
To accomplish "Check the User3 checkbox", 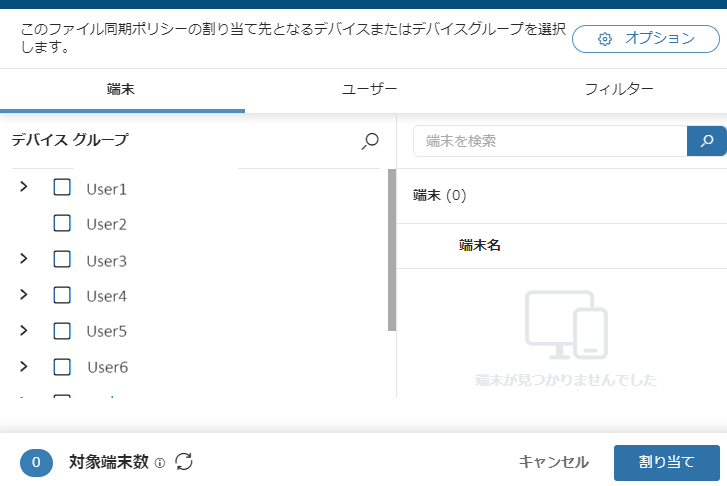I will (62, 259).
